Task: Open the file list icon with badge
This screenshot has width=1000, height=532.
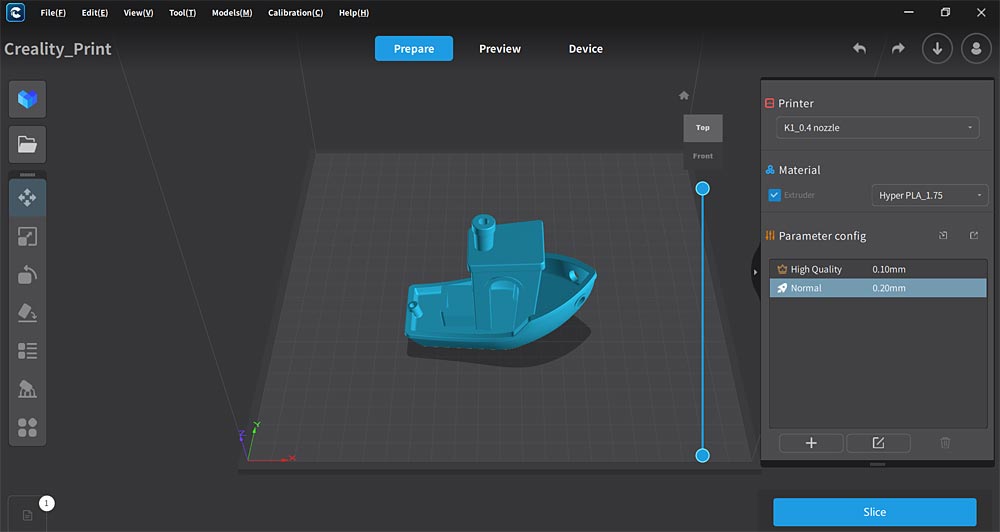Action: pos(27,514)
